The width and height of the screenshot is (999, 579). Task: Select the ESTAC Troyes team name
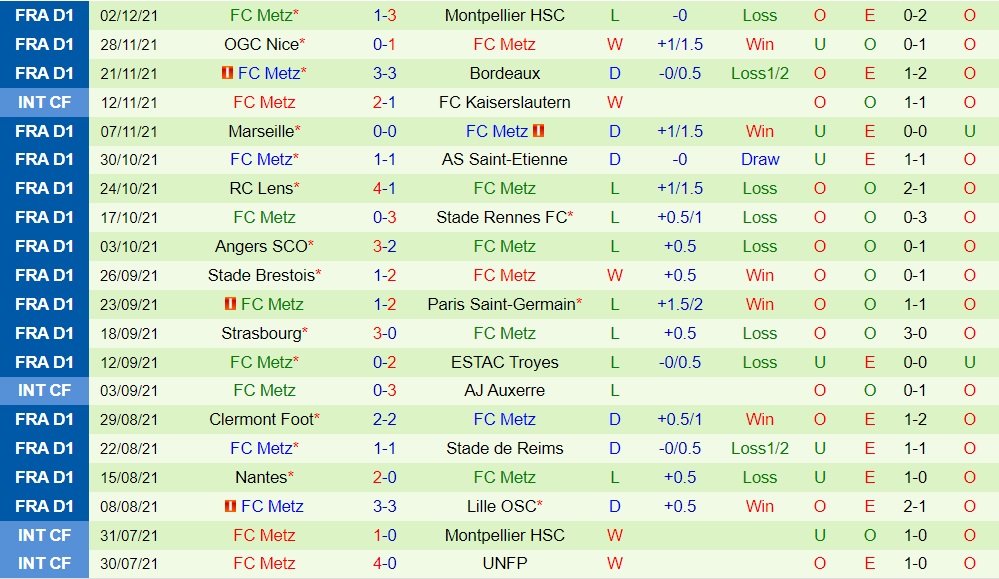[504, 362]
